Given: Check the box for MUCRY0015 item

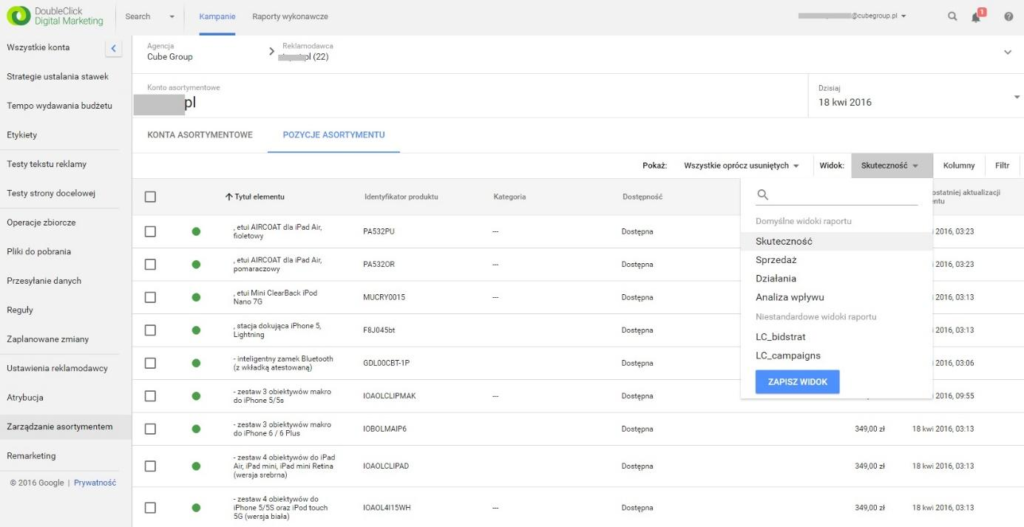Looking at the screenshot, I should tap(150, 297).
